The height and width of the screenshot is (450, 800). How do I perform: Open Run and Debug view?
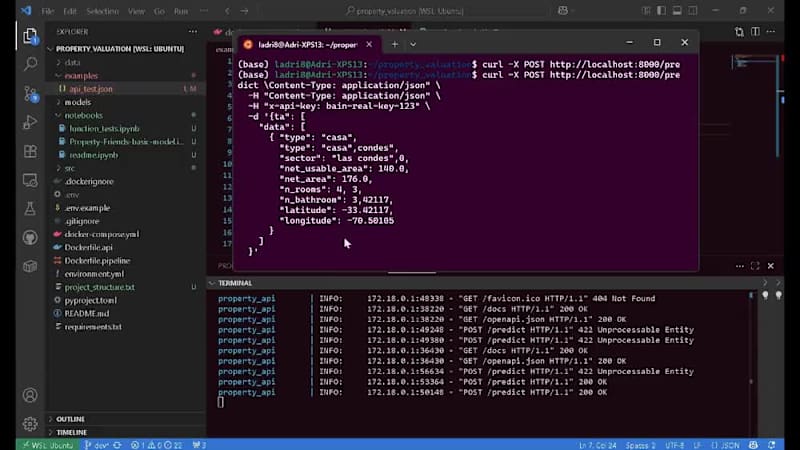point(30,122)
